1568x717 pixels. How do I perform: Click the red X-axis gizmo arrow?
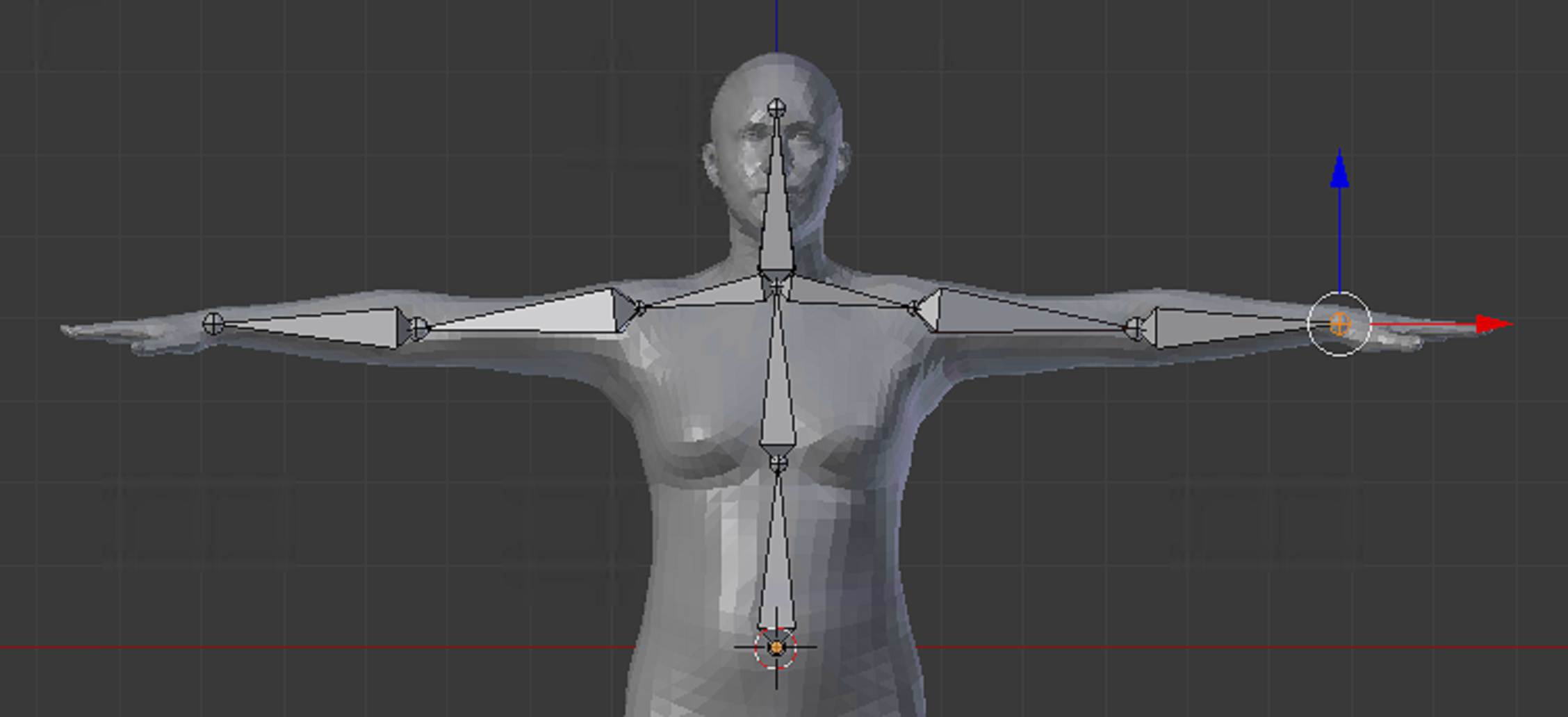click(x=1493, y=324)
